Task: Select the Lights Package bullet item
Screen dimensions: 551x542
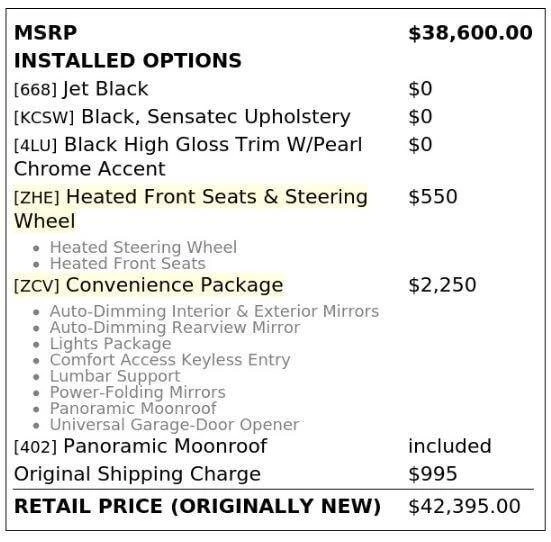Action: point(111,344)
